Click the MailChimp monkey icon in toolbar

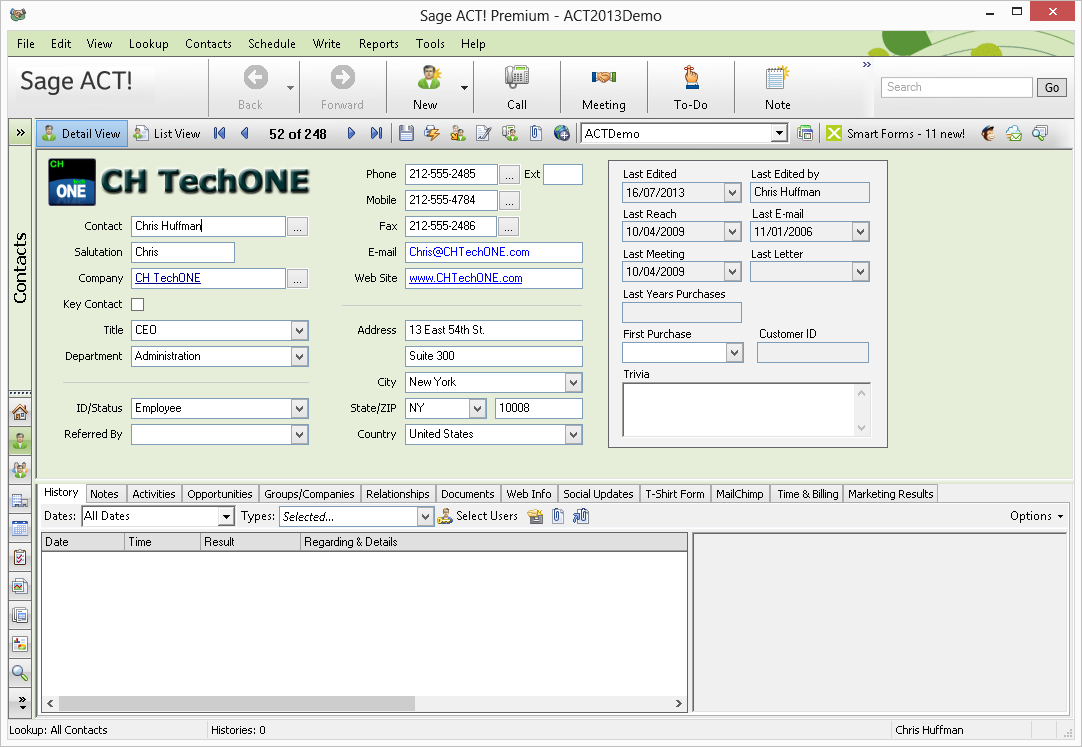pos(988,133)
